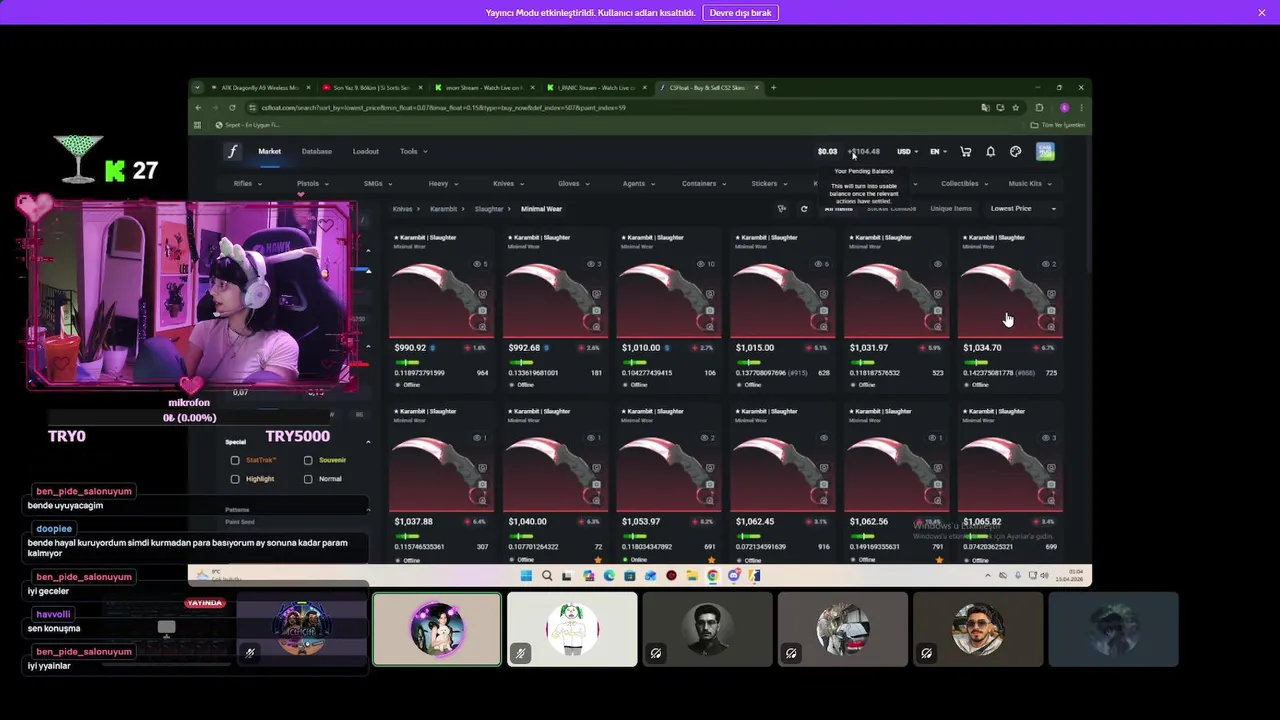Enable the Highlight checkbox
Image resolution: width=1280 pixels, height=720 pixels.
(x=235, y=479)
